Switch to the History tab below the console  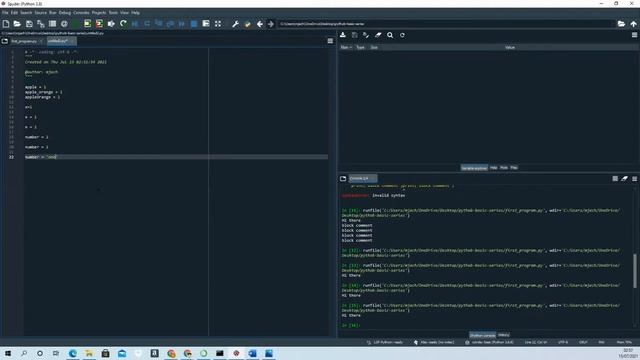click(503, 335)
